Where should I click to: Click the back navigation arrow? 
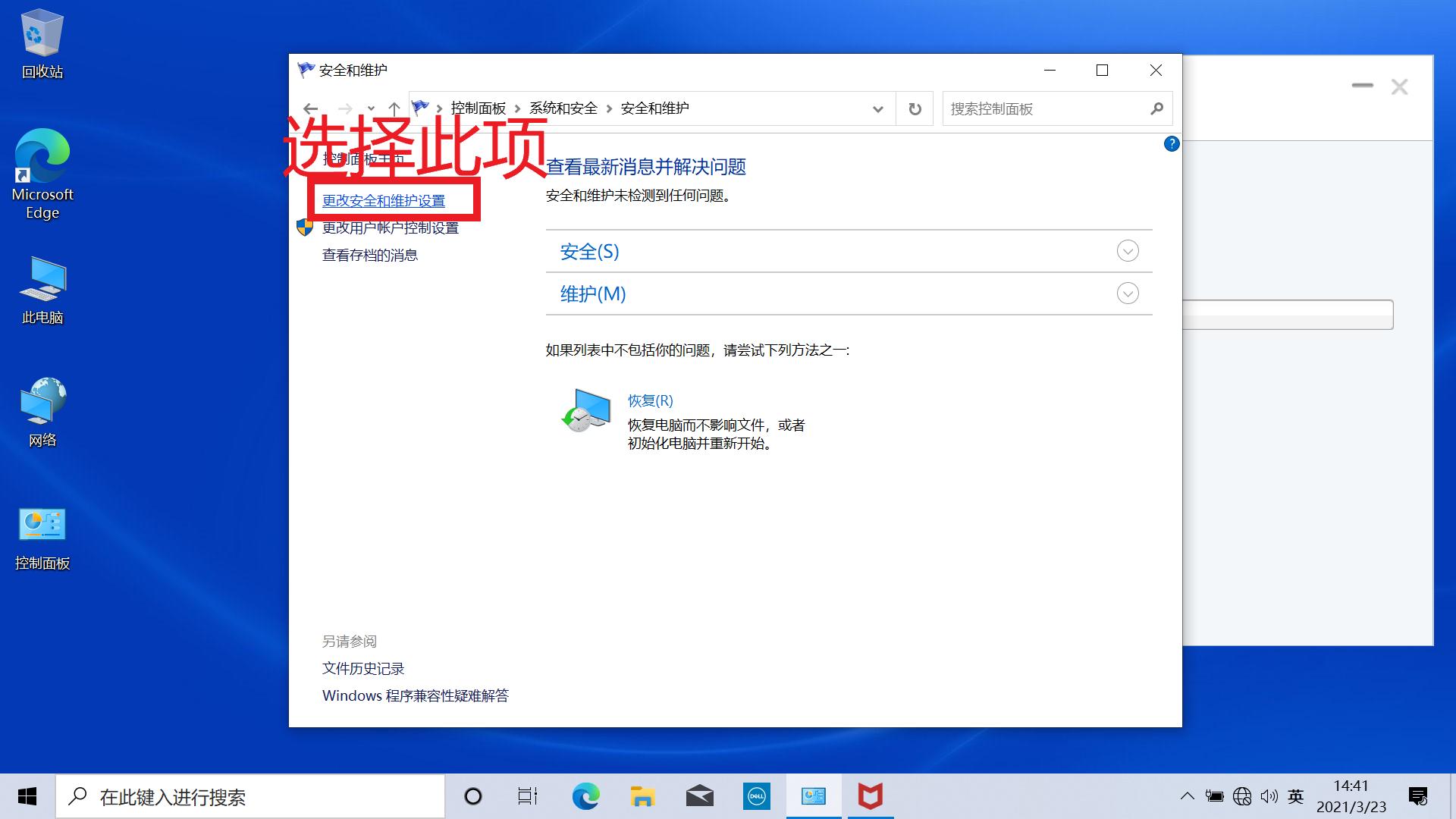[310, 108]
